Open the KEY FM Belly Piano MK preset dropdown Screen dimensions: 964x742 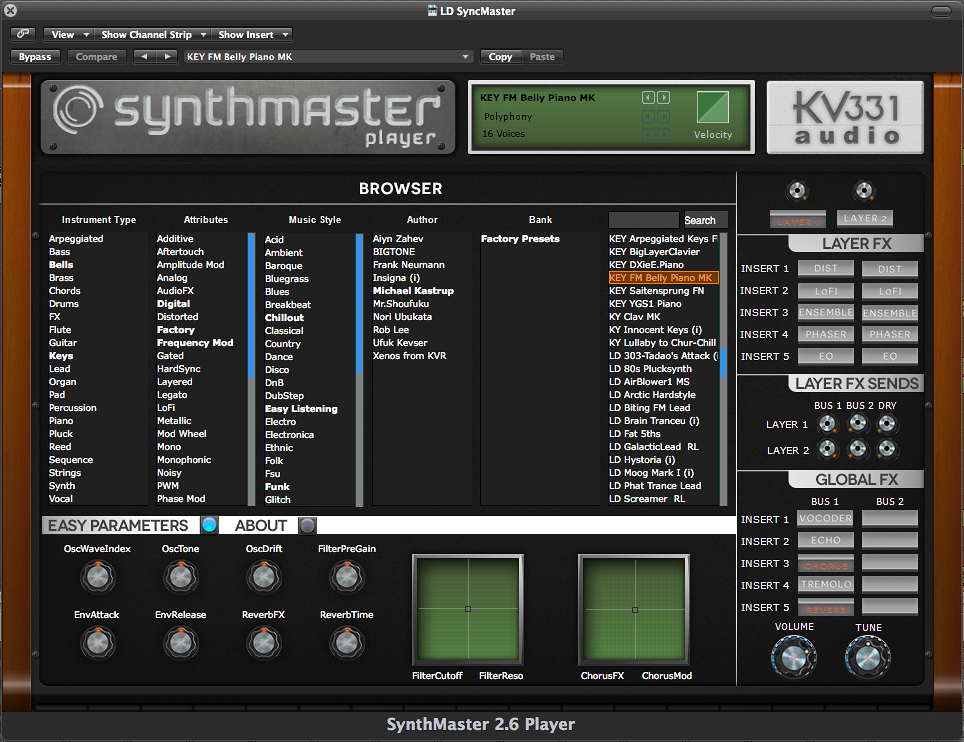(x=328, y=57)
